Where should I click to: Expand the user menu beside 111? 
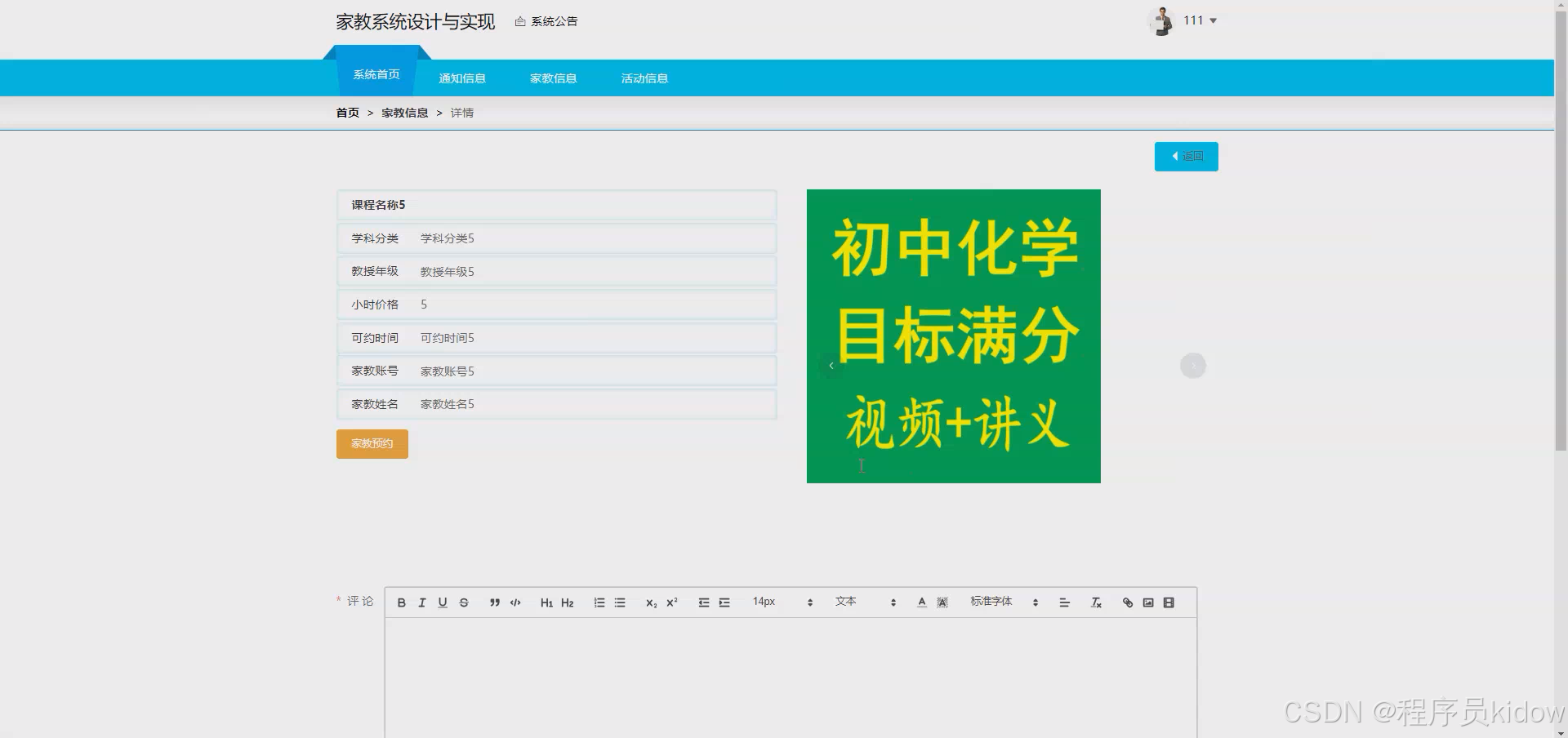pyautogui.click(x=1198, y=20)
